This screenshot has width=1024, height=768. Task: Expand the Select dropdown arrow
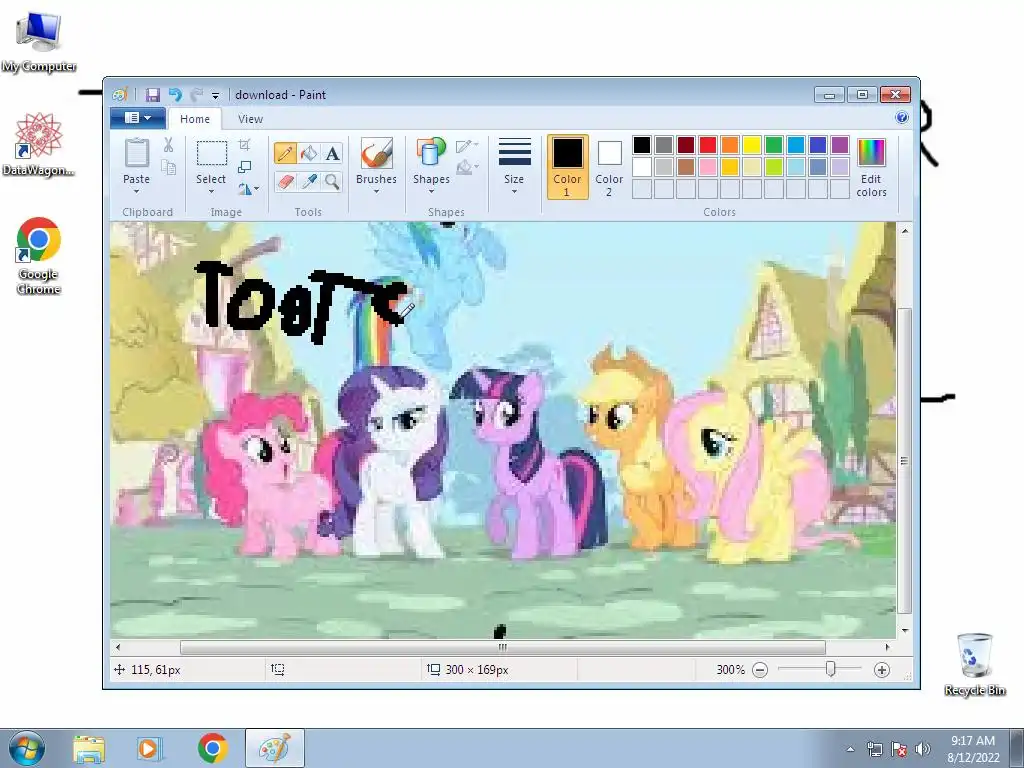[212, 192]
